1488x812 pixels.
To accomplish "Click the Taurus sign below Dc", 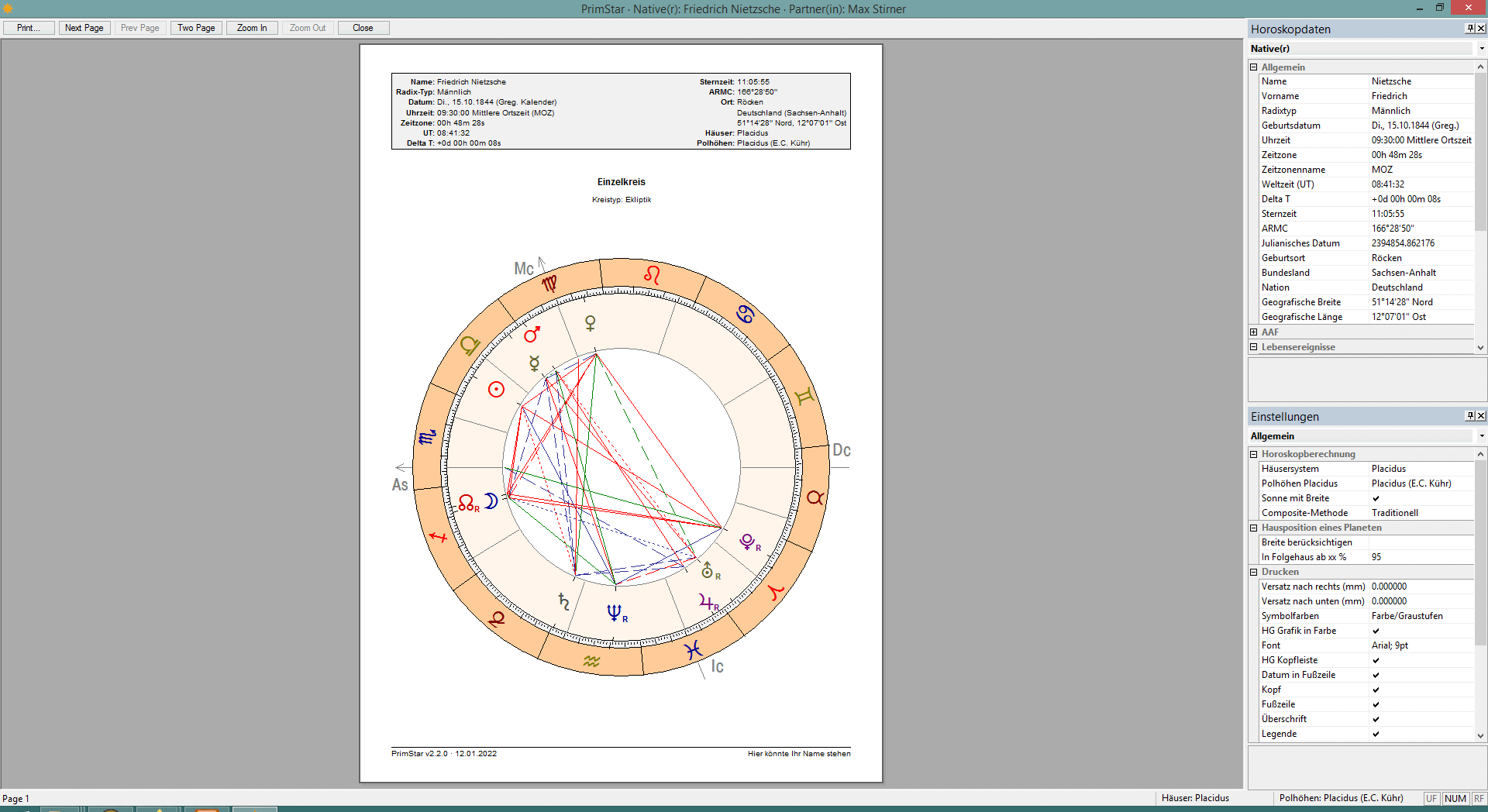I will pyautogui.click(x=815, y=497).
